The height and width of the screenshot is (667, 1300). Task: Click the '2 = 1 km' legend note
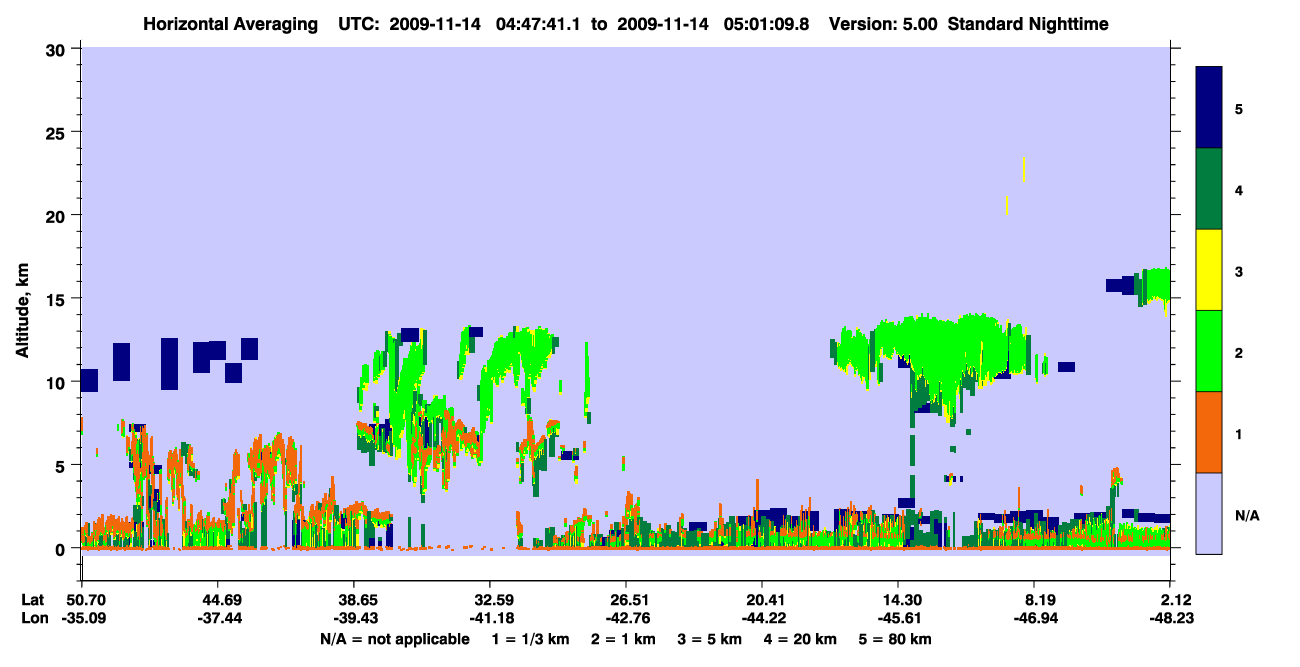point(623,639)
